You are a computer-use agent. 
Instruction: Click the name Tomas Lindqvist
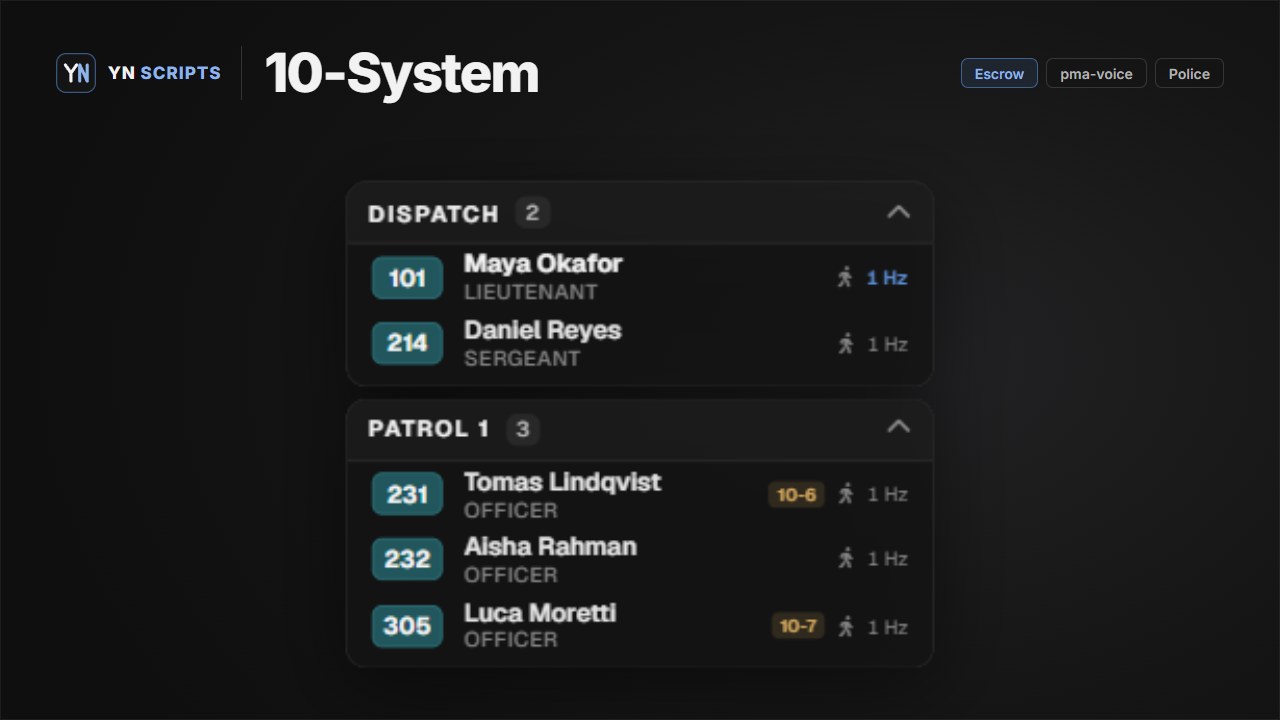pyautogui.click(x=563, y=482)
